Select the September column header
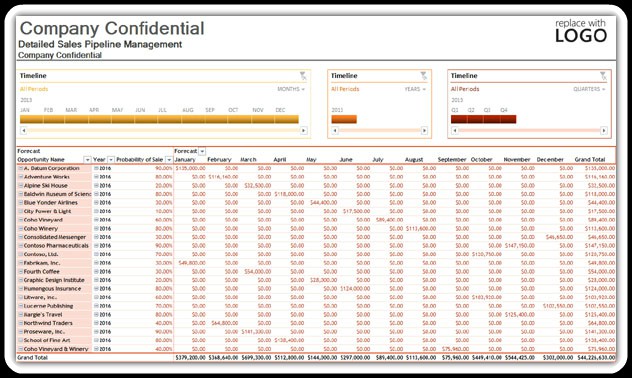Viewport: 632px width, 378px height. click(x=452, y=160)
